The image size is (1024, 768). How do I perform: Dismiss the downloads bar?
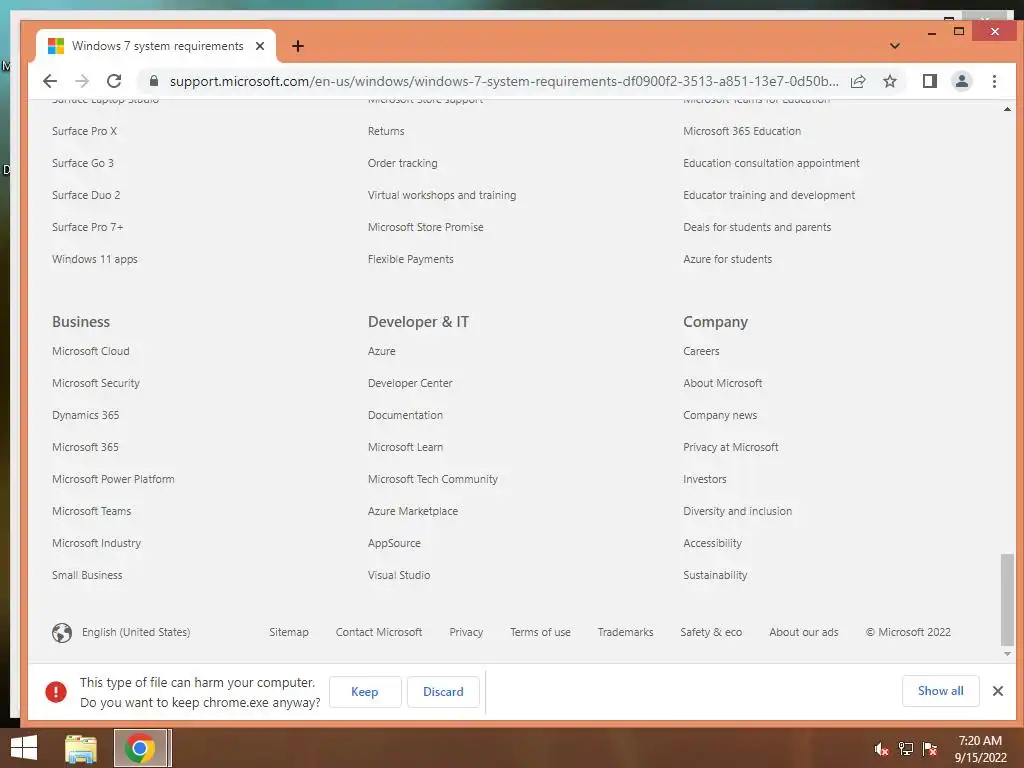point(997,691)
